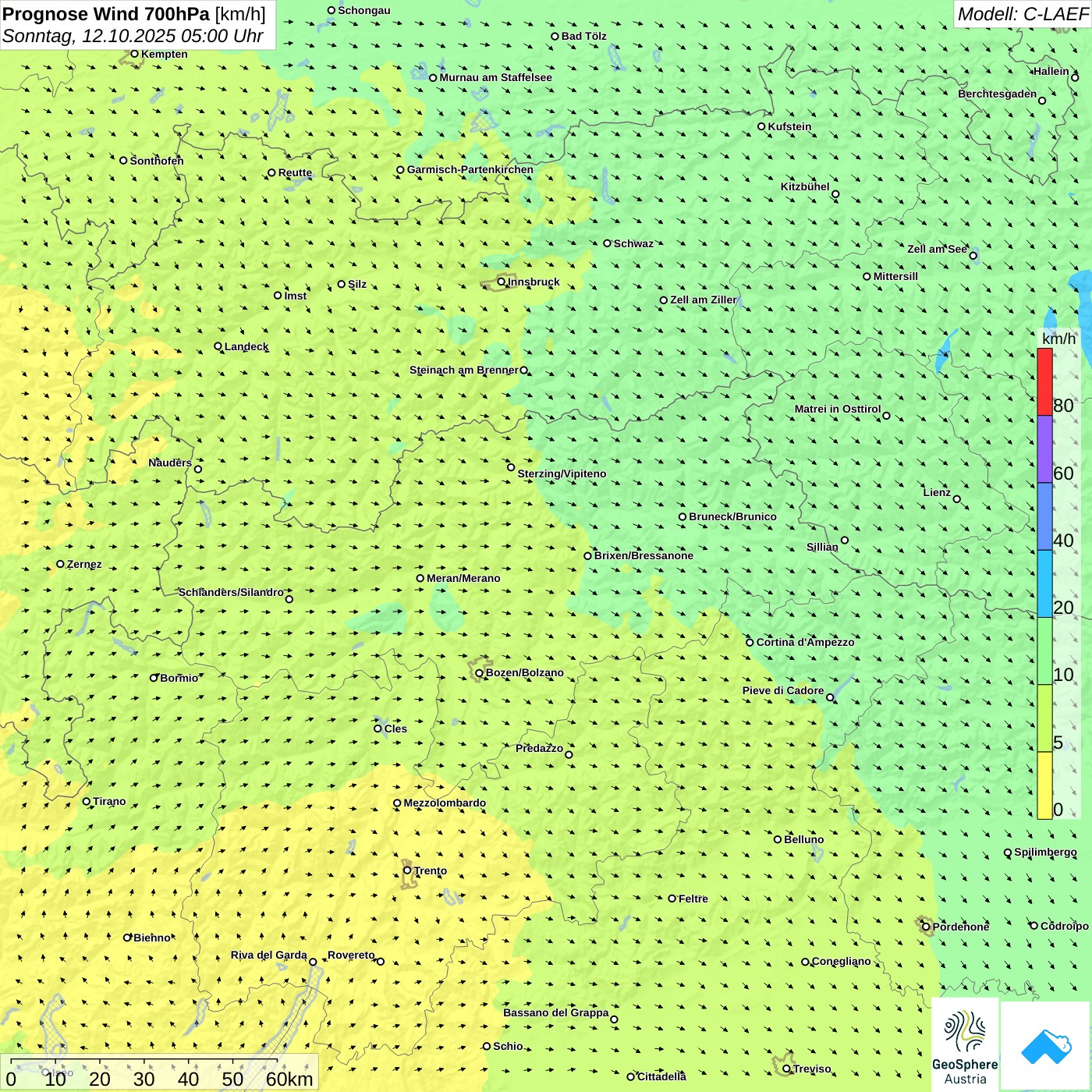
Task: Click the Treviso city label
Action: pos(812,1069)
